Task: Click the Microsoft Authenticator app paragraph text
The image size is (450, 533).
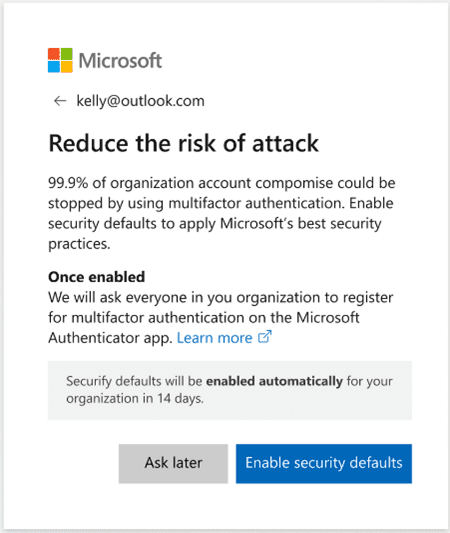Action: [221, 317]
